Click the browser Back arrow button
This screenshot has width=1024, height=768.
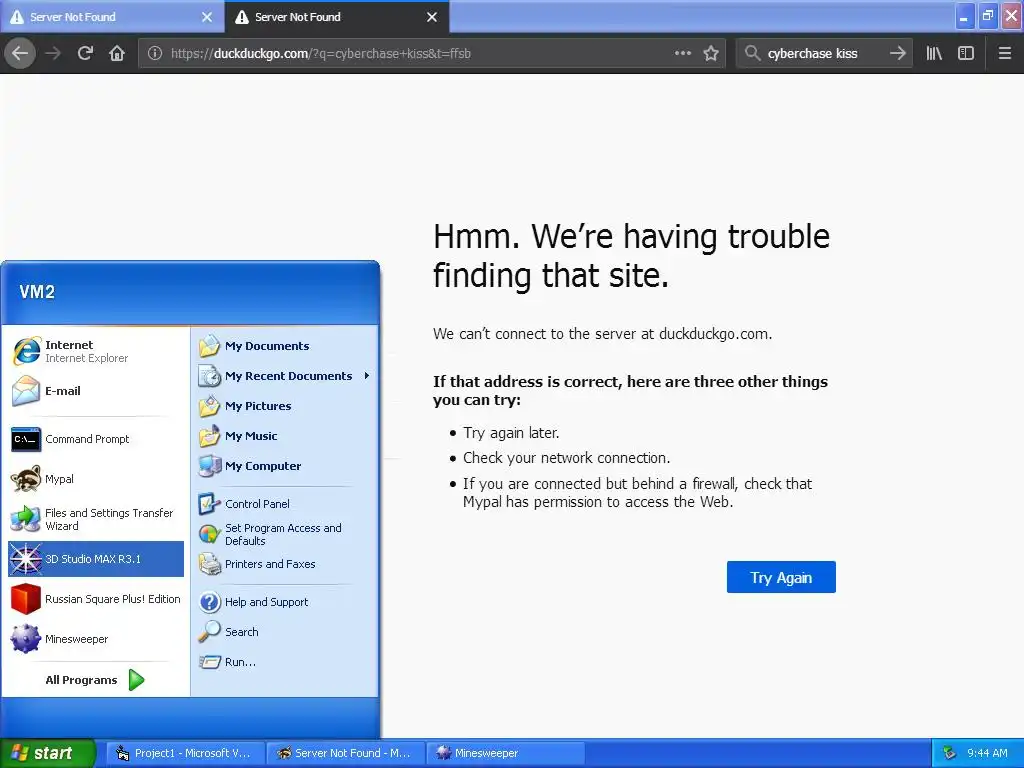click(20, 54)
